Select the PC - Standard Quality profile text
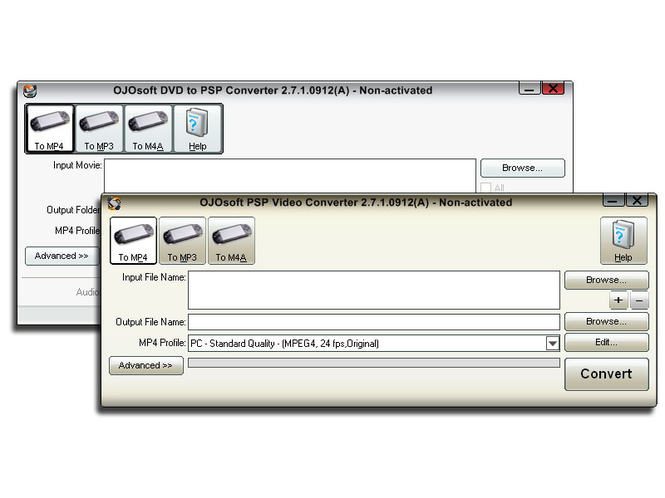Screen dimensions: 665x498 [285, 343]
